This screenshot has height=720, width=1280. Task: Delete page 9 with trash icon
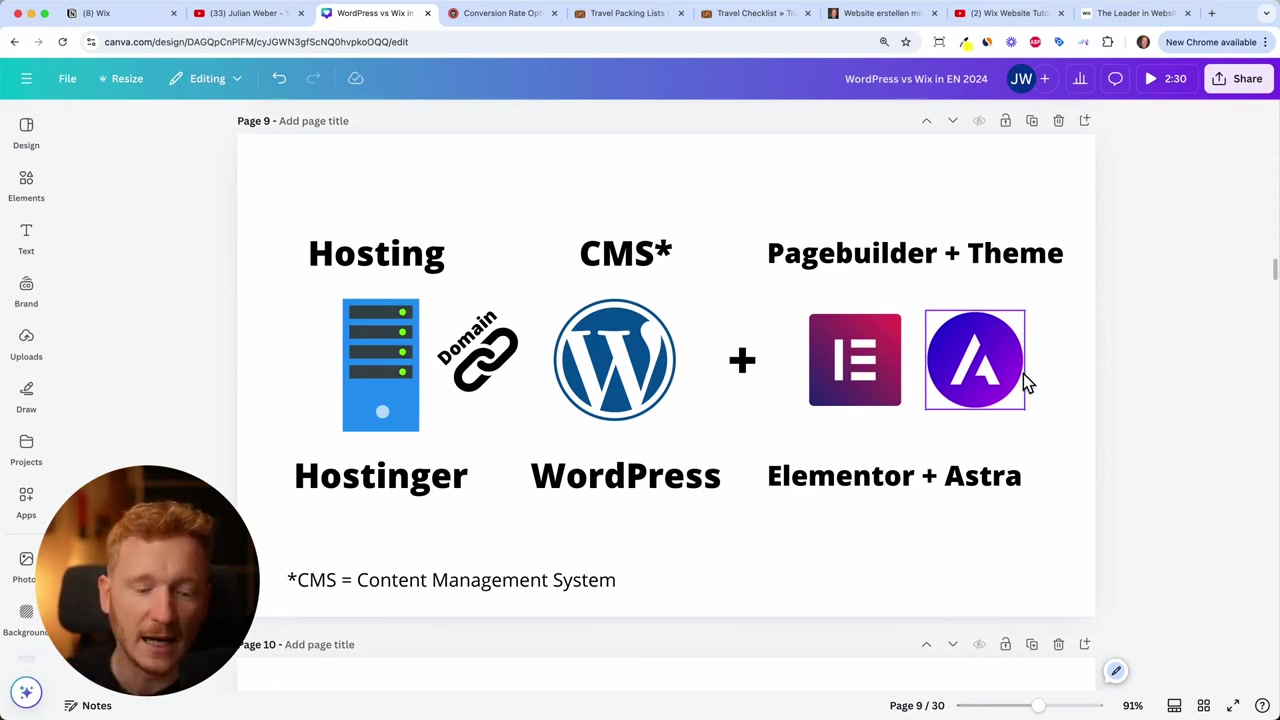point(1058,121)
